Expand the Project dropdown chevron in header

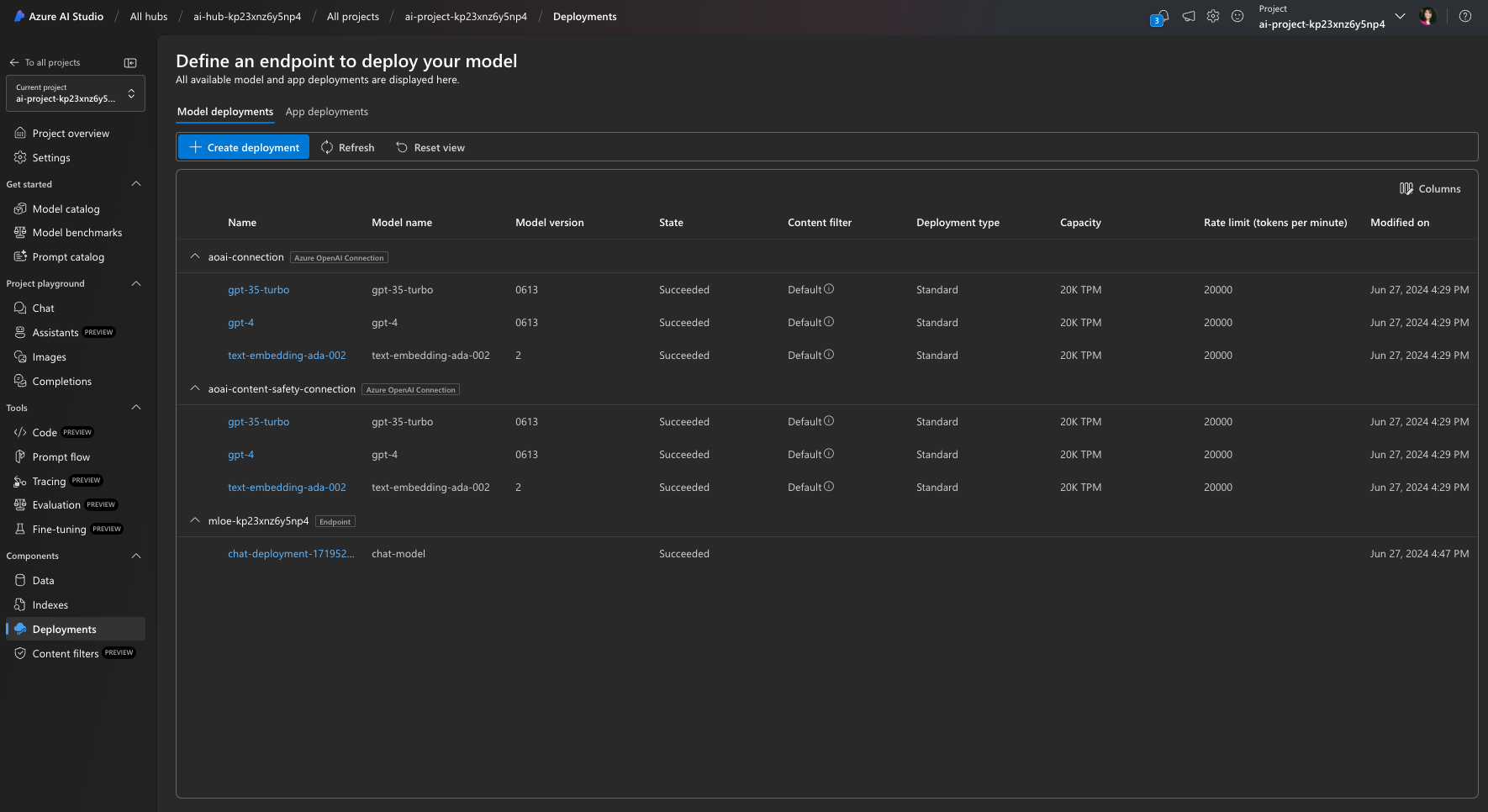[x=1400, y=16]
